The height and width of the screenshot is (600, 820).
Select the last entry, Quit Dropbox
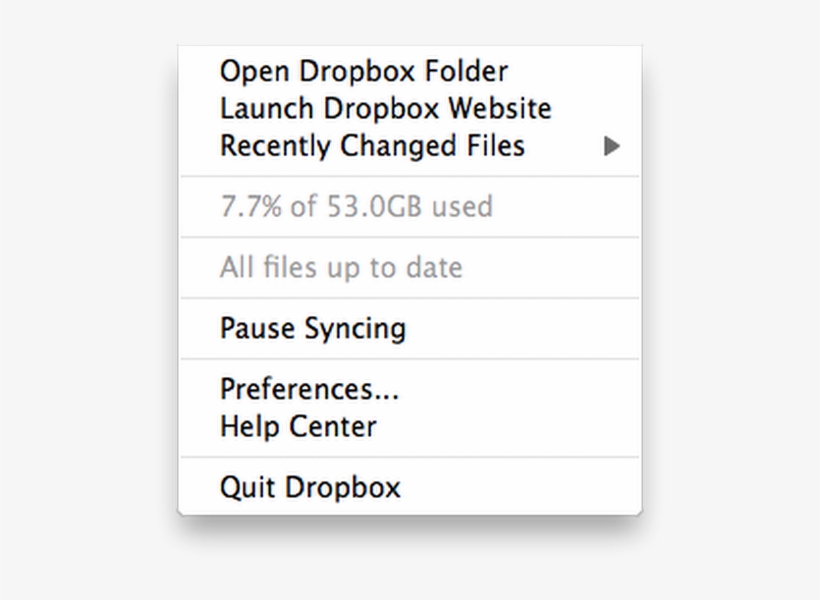[x=310, y=487]
